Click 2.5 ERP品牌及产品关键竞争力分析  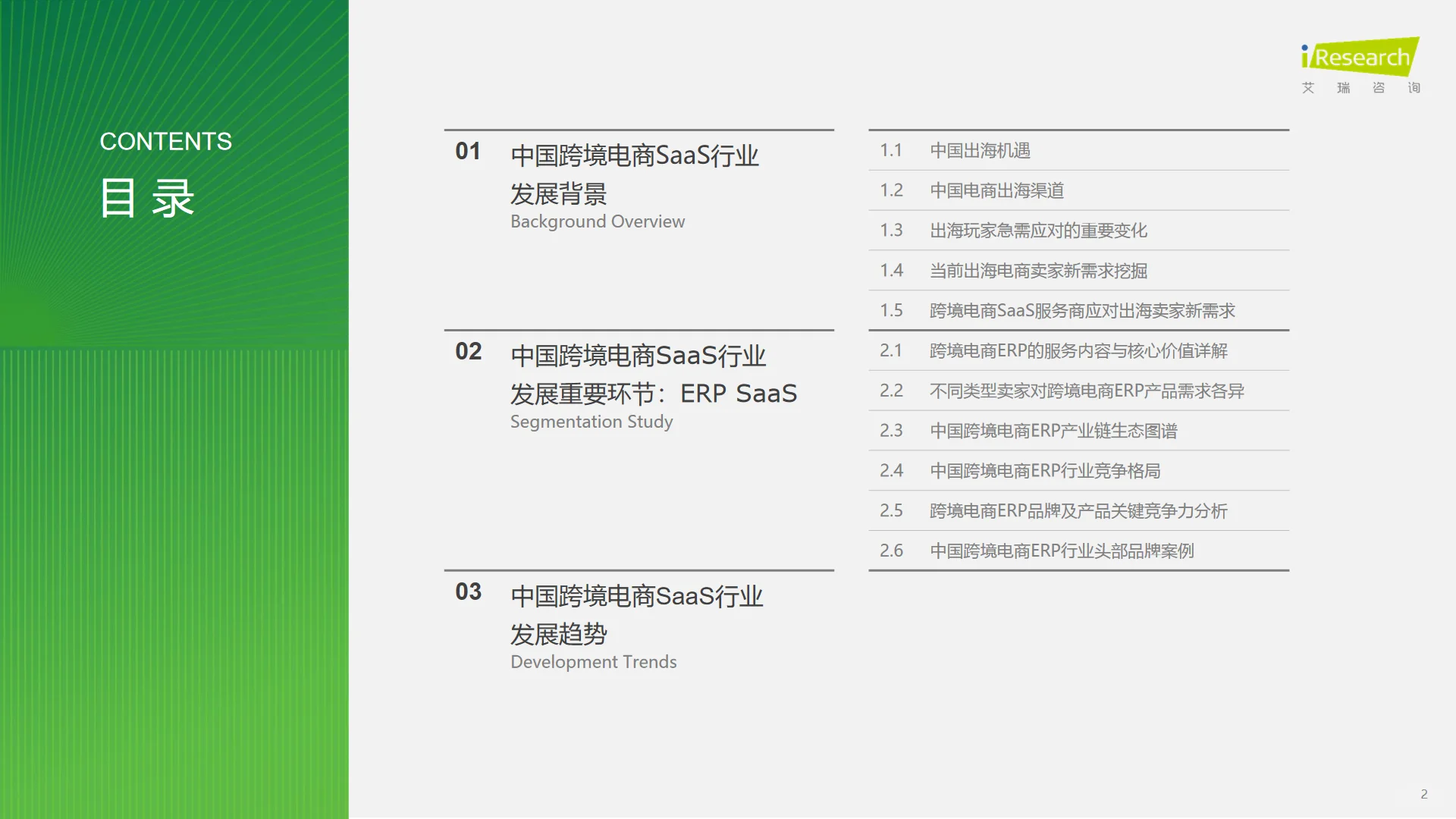click(x=1080, y=510)
